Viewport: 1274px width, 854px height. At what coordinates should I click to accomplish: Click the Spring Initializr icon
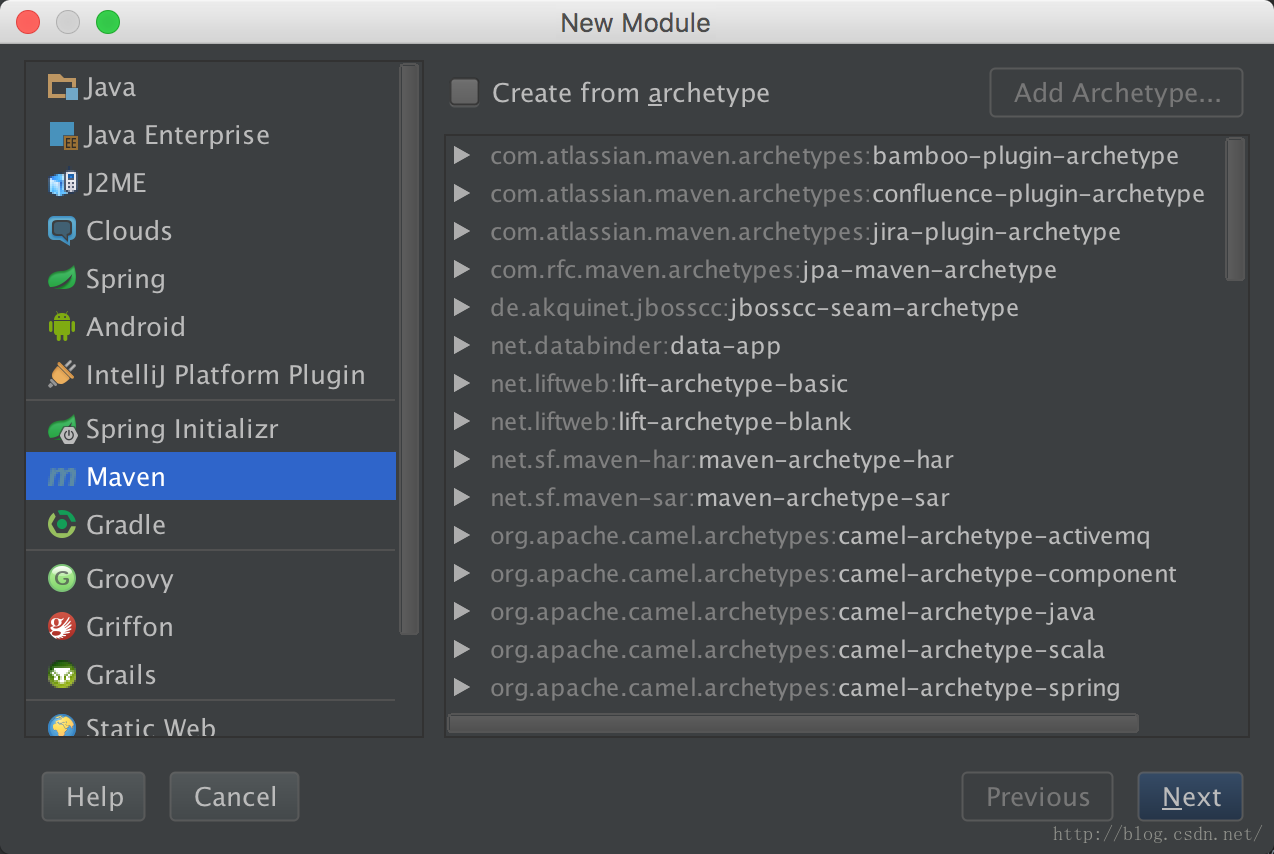[x=62, y=429]
